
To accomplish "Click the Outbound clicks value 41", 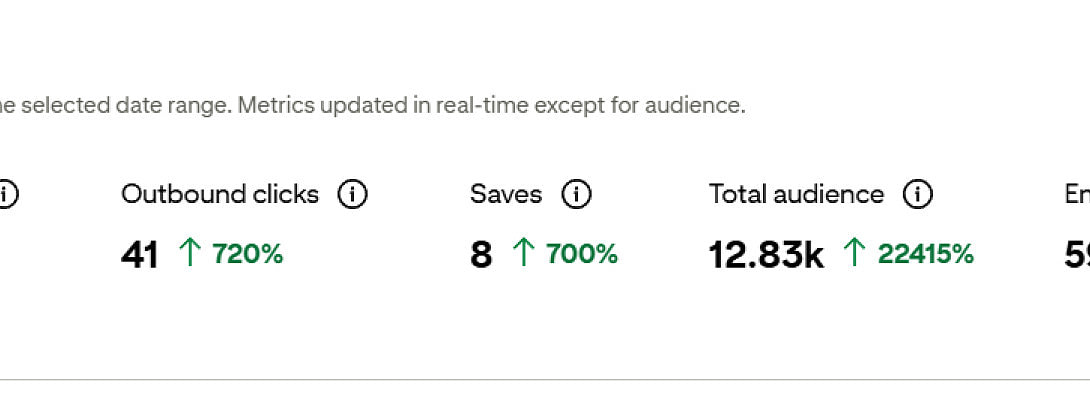I will pos(140,255).
